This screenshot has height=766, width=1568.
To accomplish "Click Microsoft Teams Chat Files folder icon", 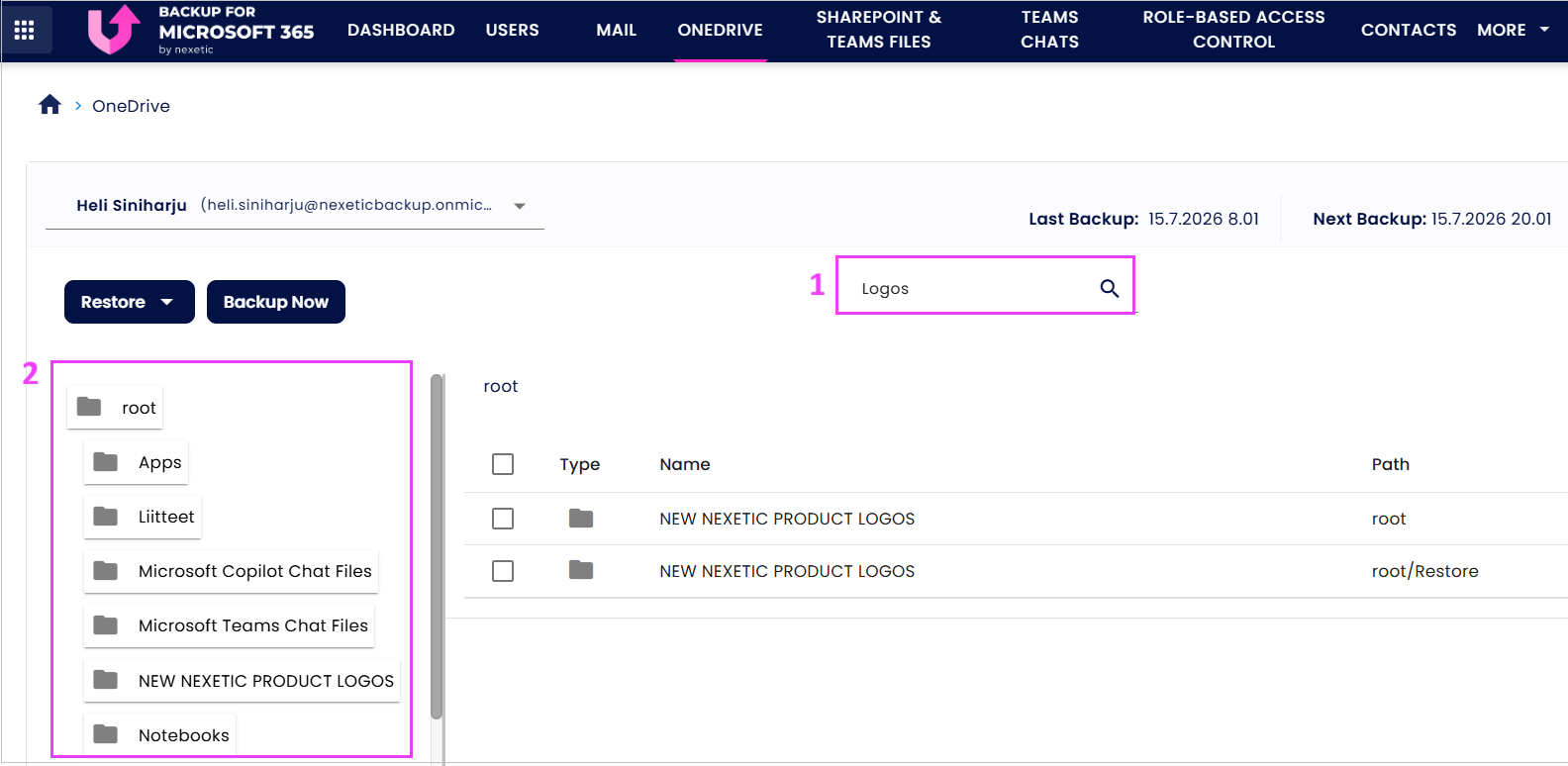I will point(105,625).
